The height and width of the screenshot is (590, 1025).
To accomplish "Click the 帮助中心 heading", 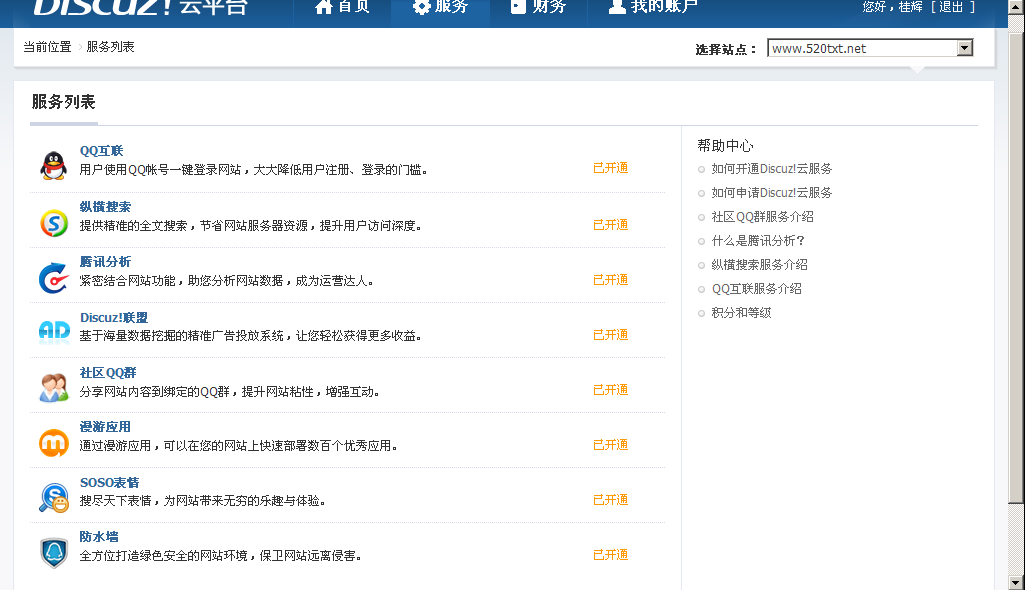I will (x=725, y=146).
